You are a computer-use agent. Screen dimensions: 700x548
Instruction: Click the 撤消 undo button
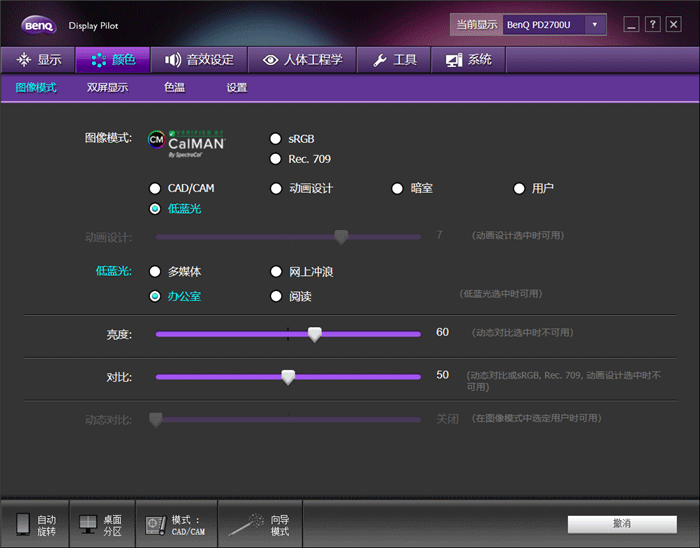(622, 524)
